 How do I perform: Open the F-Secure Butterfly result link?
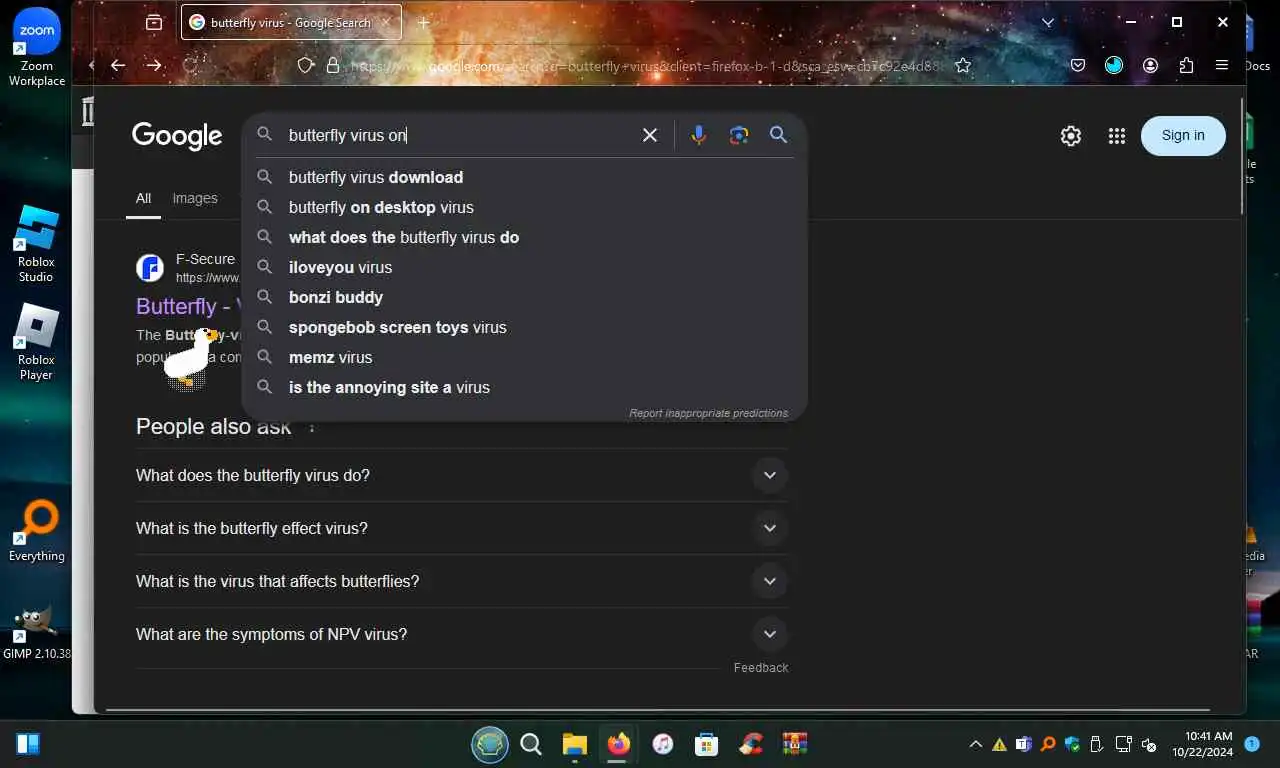click(188, 306)
